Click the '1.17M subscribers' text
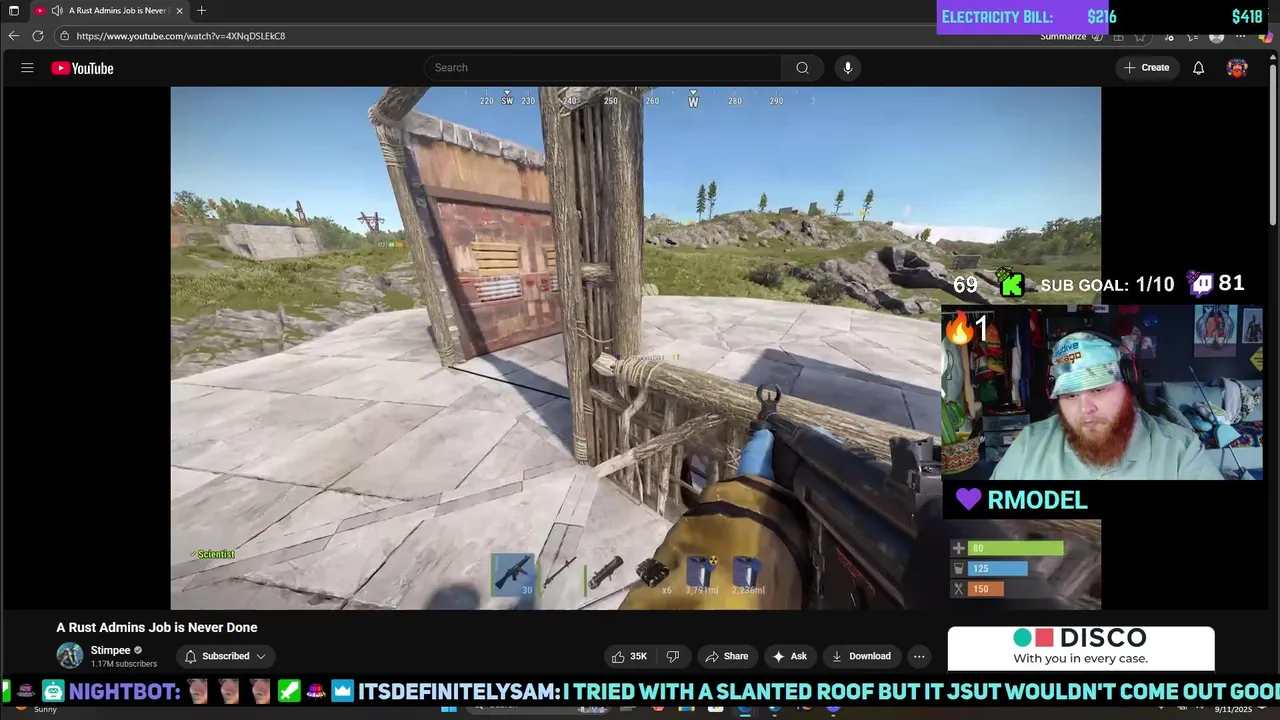1280x720 pixels. point(124,664)
